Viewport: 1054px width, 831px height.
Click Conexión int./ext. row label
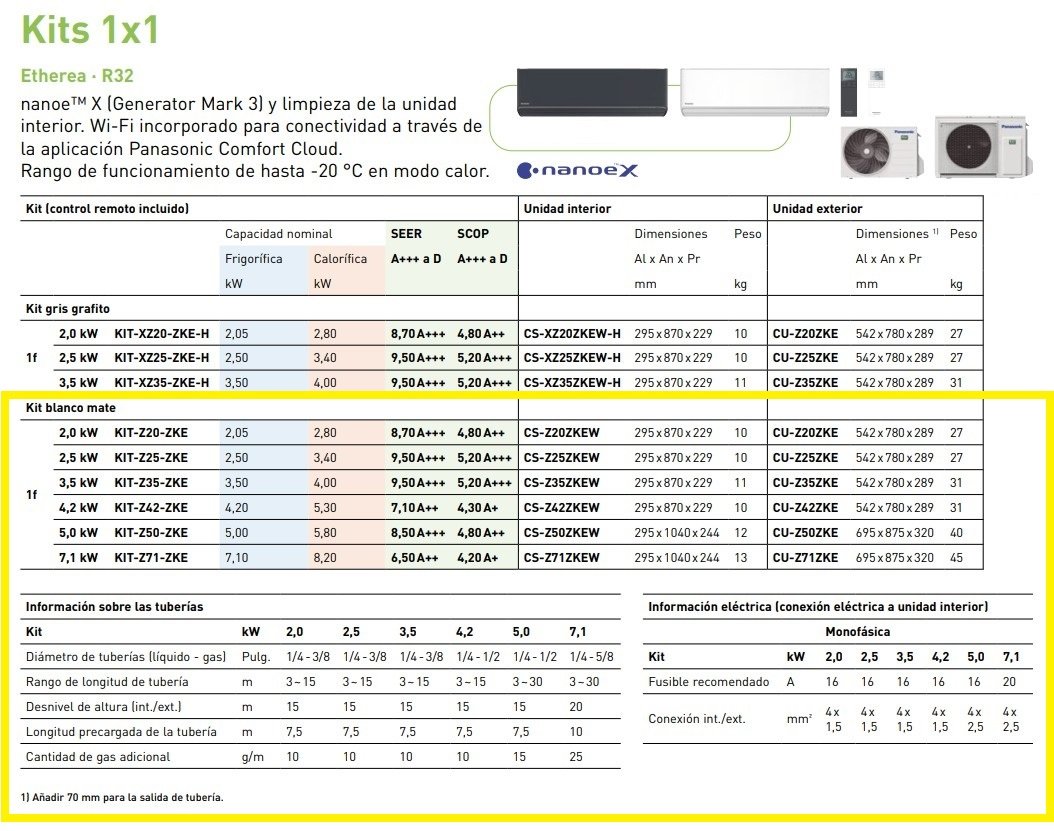point(696,719)
